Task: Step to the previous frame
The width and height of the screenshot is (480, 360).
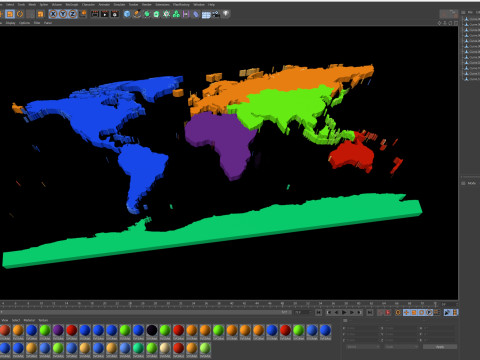Action: (x=336, y=312)
